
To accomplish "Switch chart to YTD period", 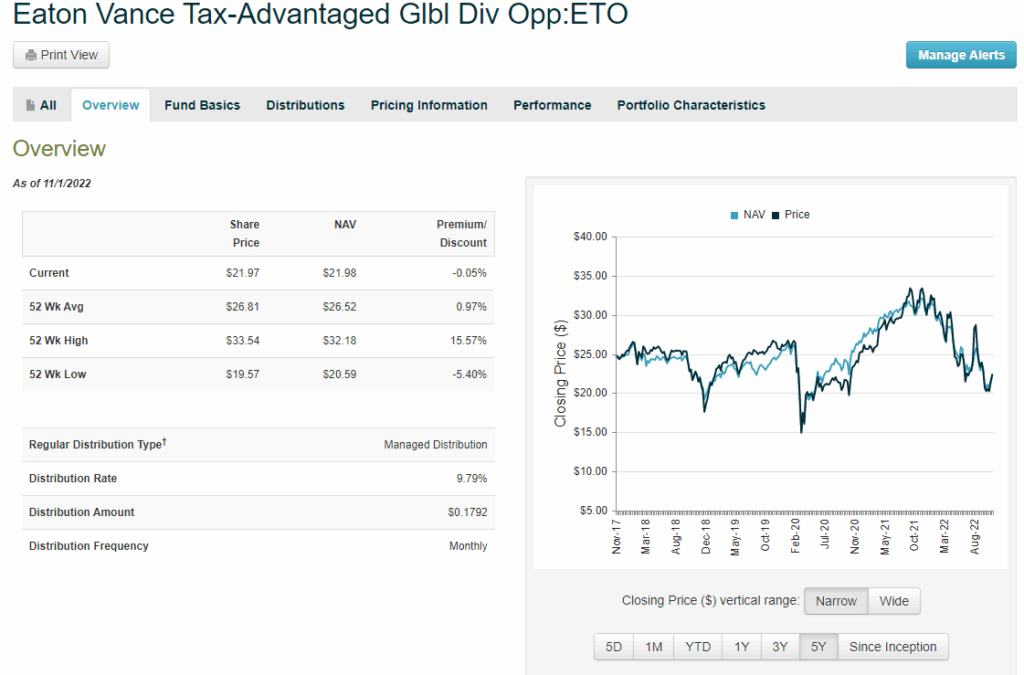I will pyautogui.click(x=698, y=647).
